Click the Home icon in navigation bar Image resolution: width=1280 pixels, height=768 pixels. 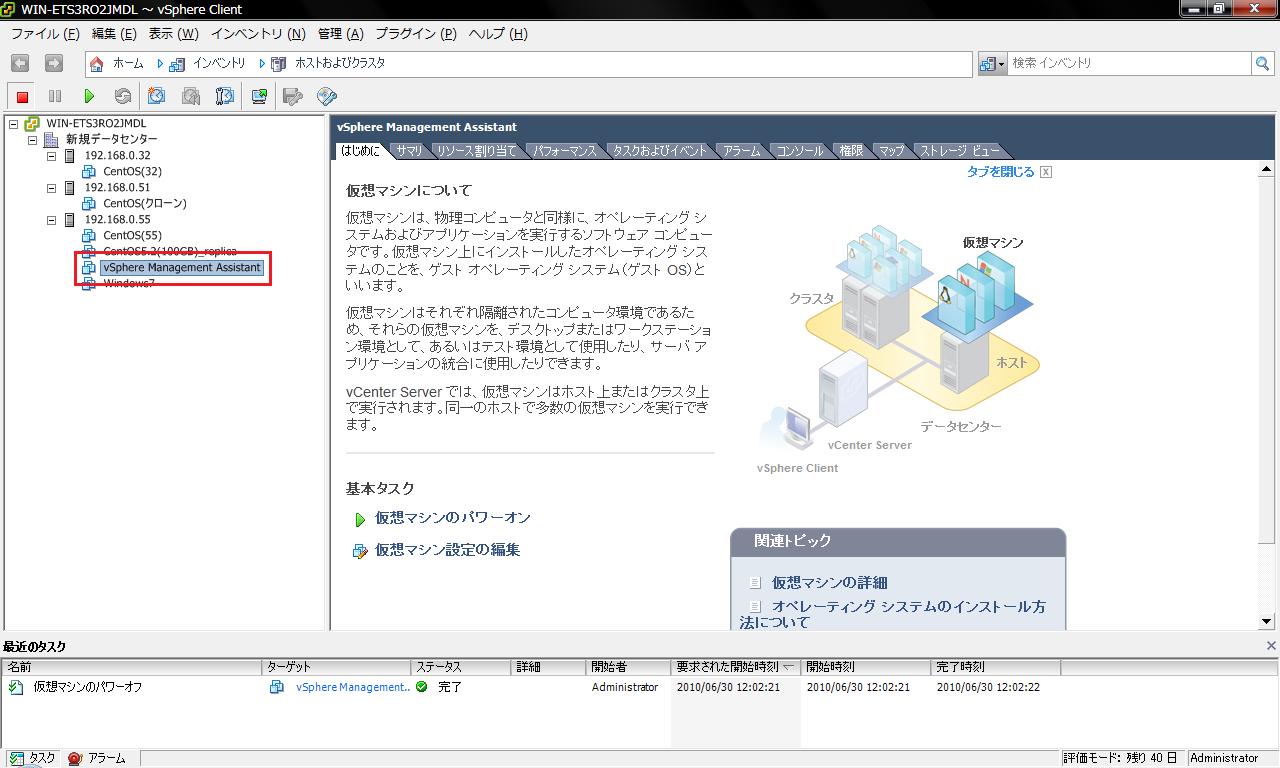pos(97,63)
